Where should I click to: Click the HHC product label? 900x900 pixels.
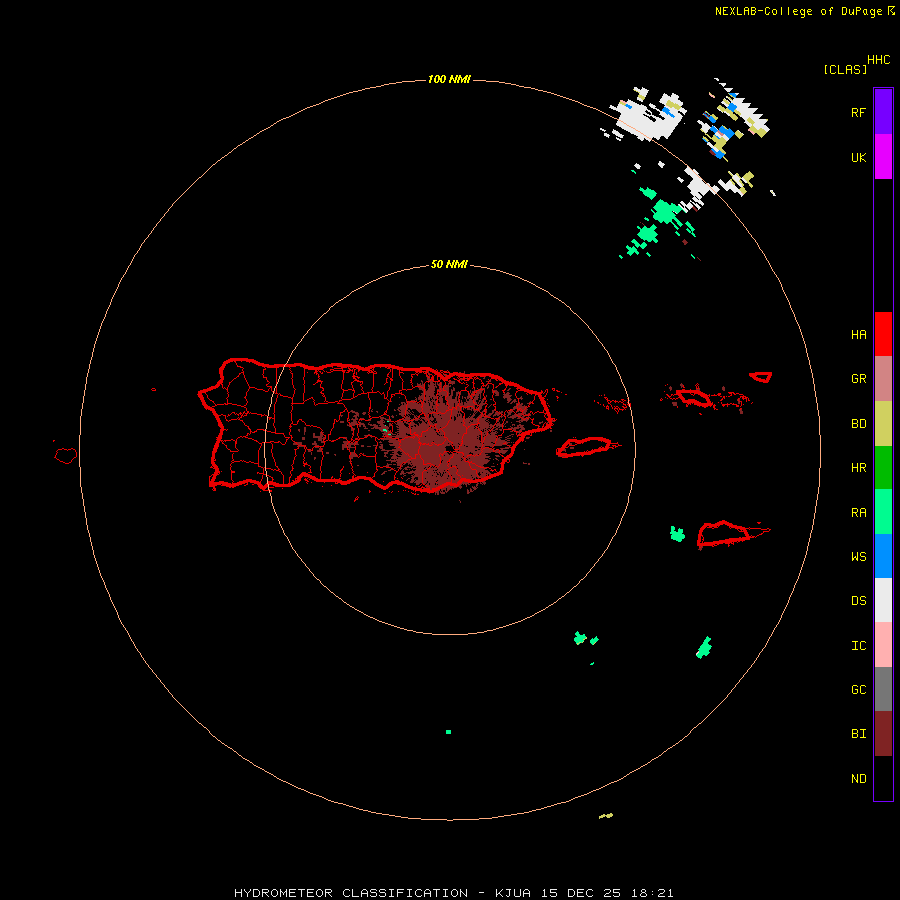coord(878,60)
